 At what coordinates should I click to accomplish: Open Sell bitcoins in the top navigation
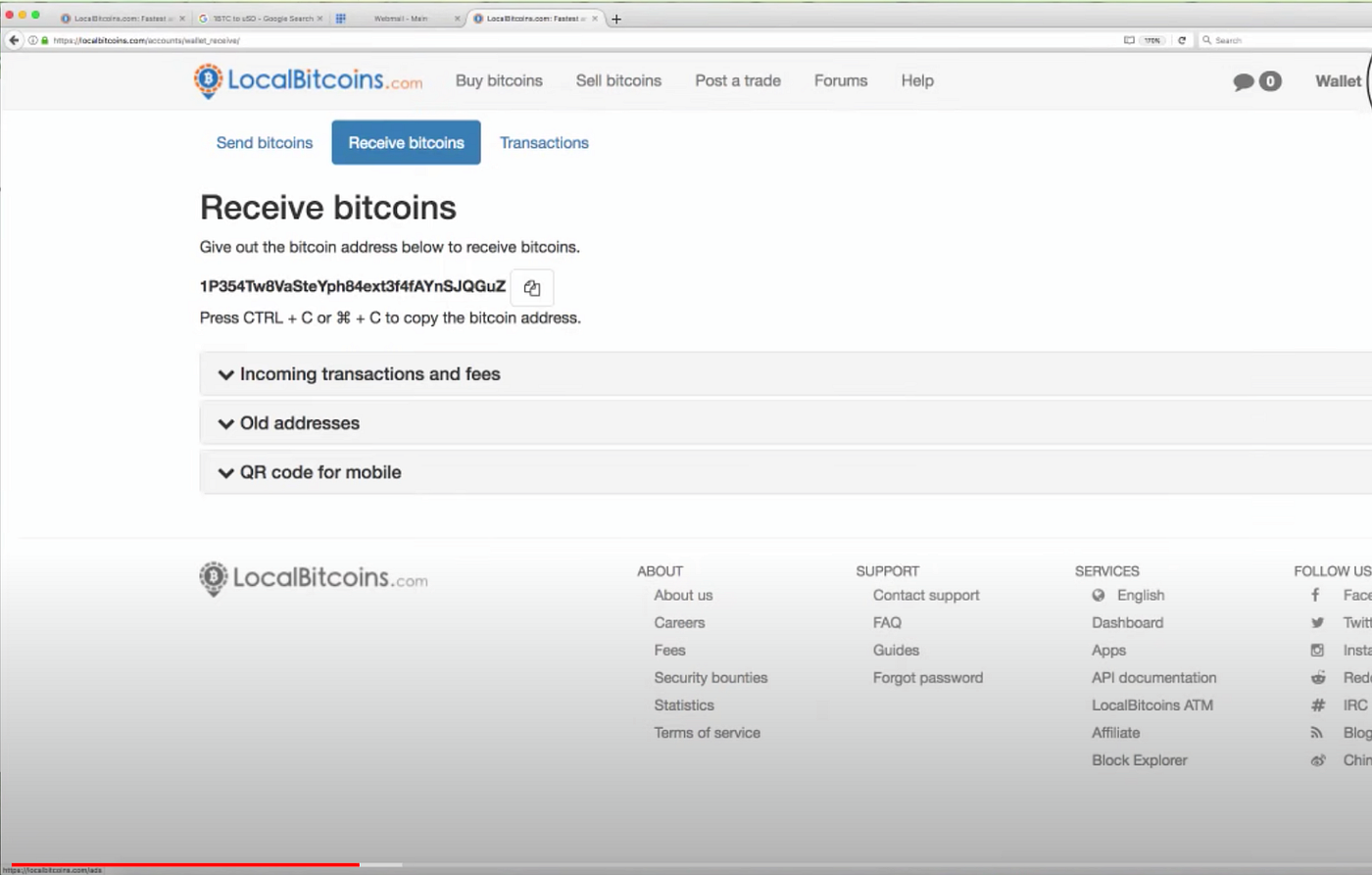[618, 81]
